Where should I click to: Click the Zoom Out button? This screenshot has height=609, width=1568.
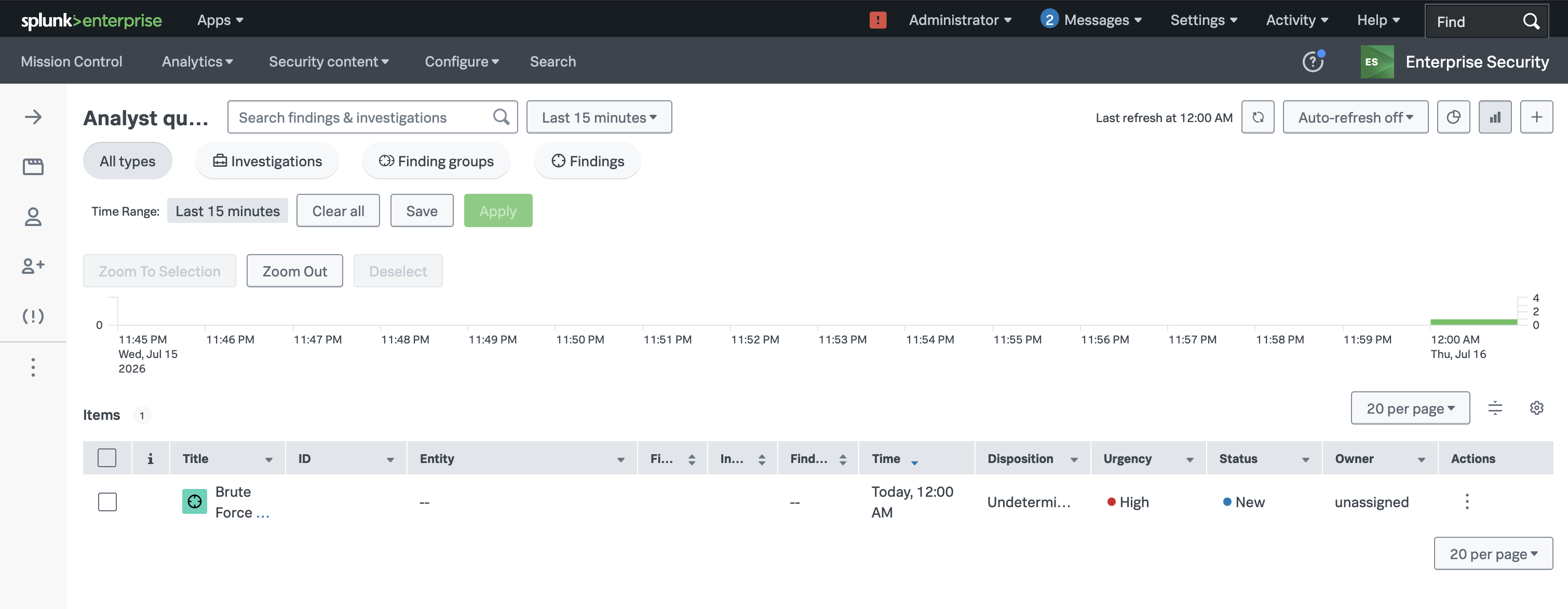294,271
